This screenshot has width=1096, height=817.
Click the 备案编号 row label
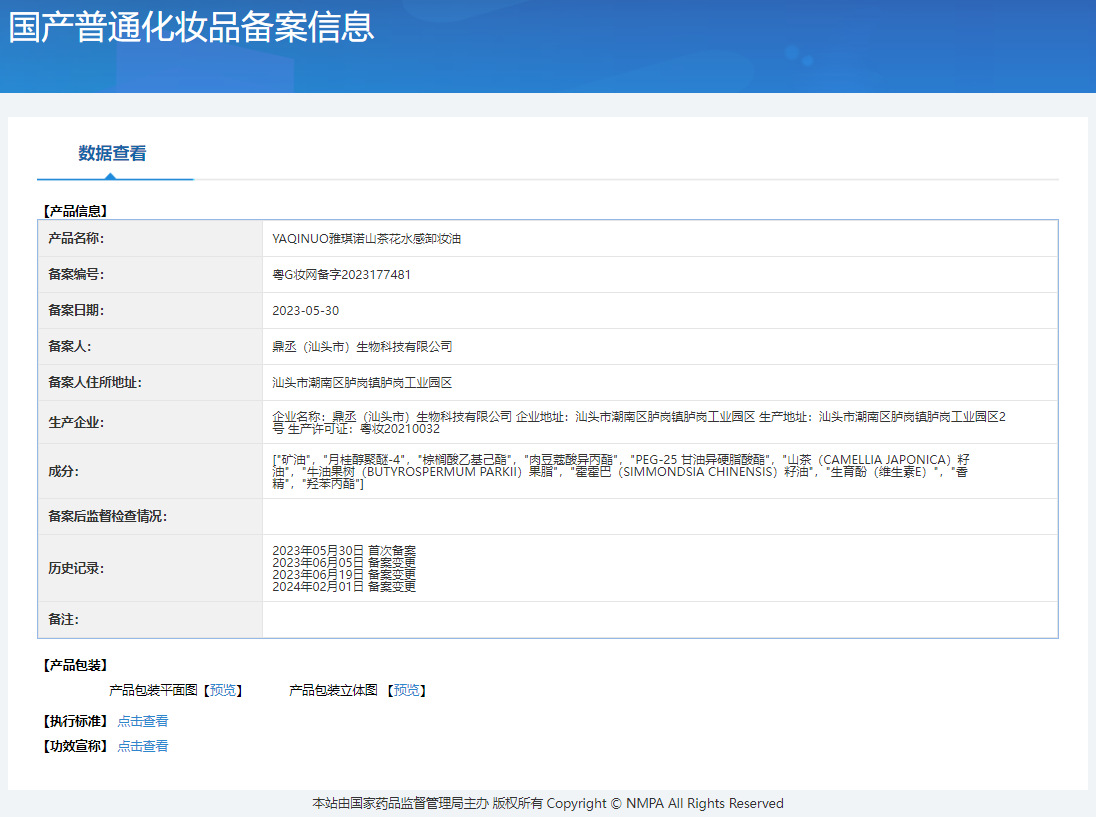click(x=75, y=275)
